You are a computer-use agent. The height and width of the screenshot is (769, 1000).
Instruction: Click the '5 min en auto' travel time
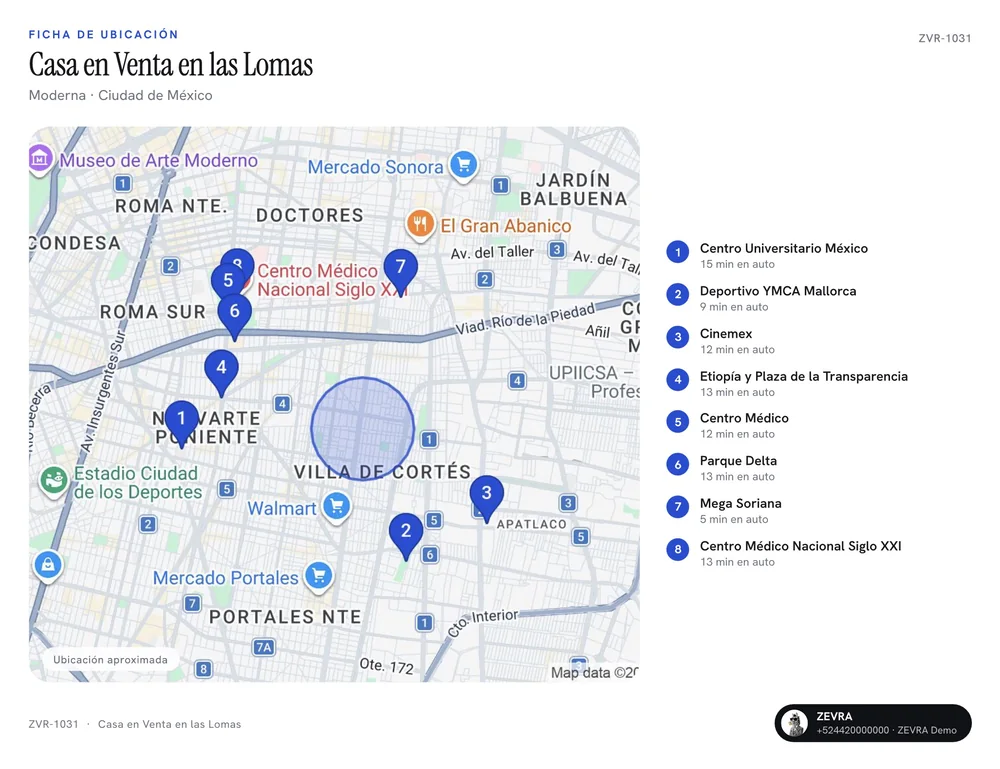pyautogui.click(x=734, y=519)
